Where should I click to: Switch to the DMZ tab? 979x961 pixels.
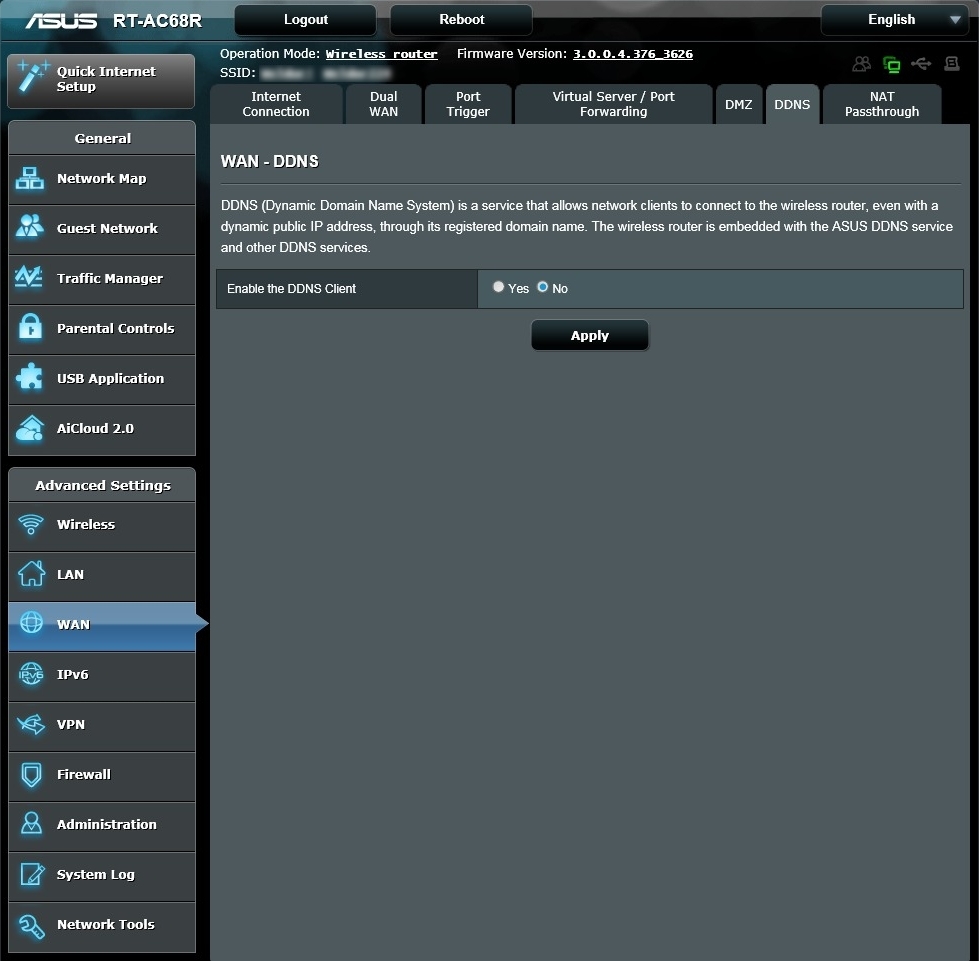pos(739,104)
